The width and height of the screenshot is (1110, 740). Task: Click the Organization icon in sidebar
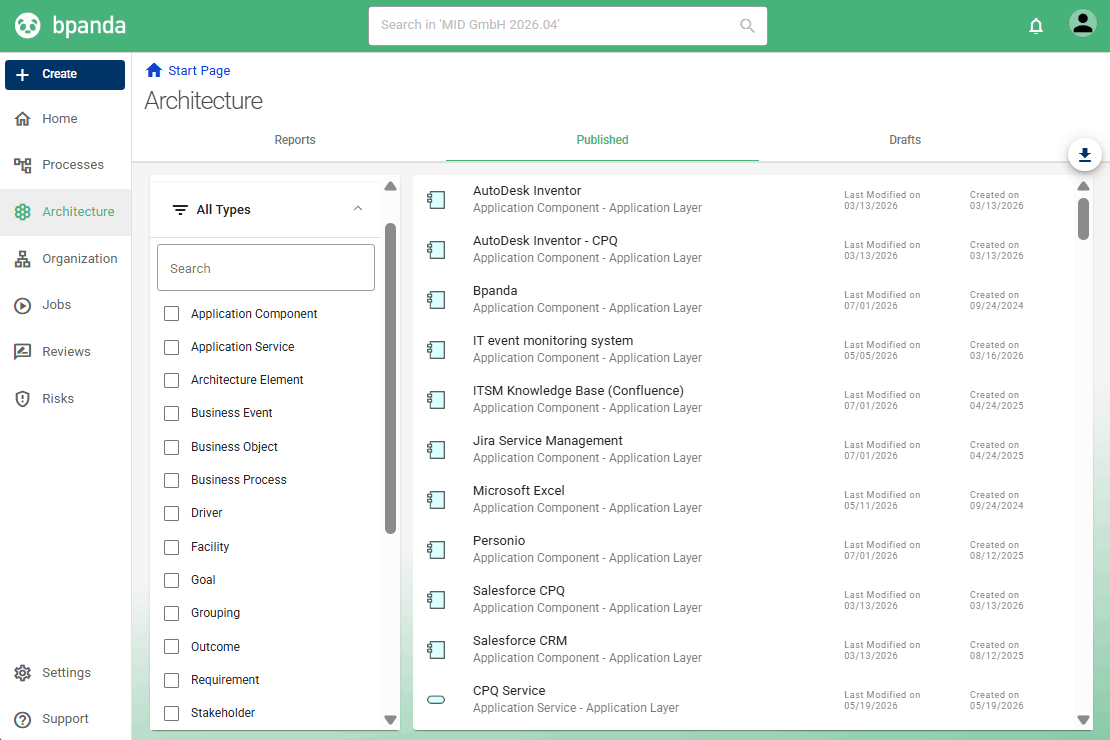click(23, 259)
